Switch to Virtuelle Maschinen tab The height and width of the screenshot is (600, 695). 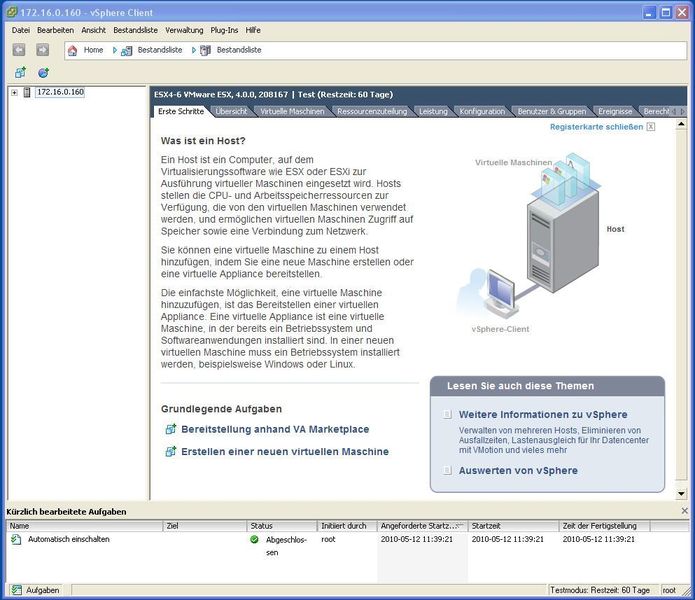pyautogui.click(x=293, y=111)
